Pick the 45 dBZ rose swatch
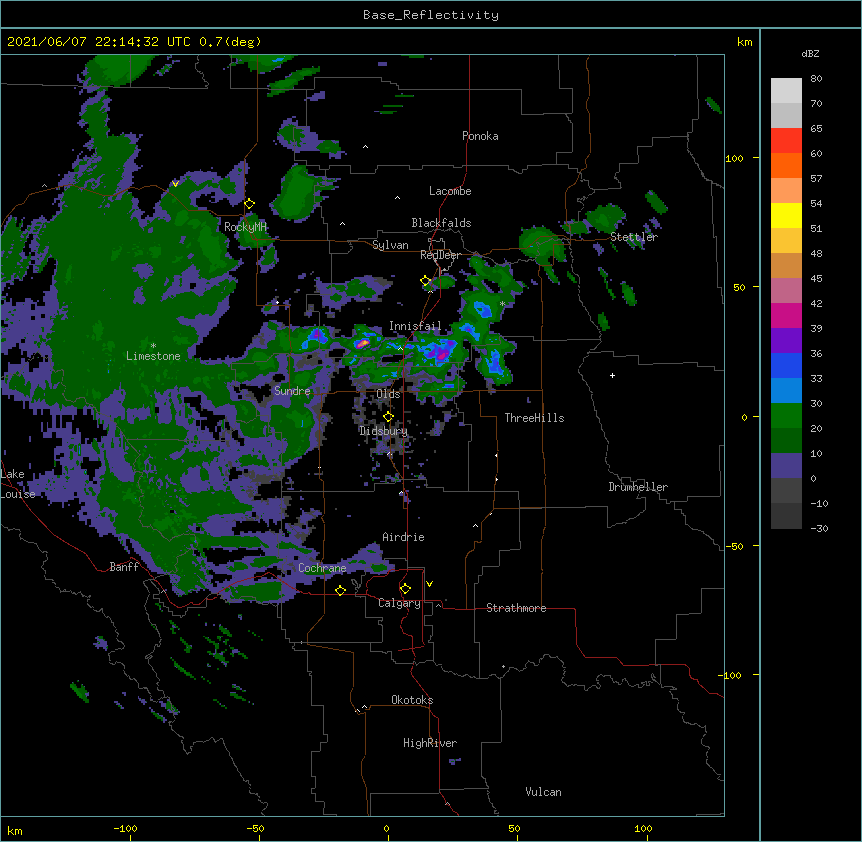The image size is (862, 842). 786,291
